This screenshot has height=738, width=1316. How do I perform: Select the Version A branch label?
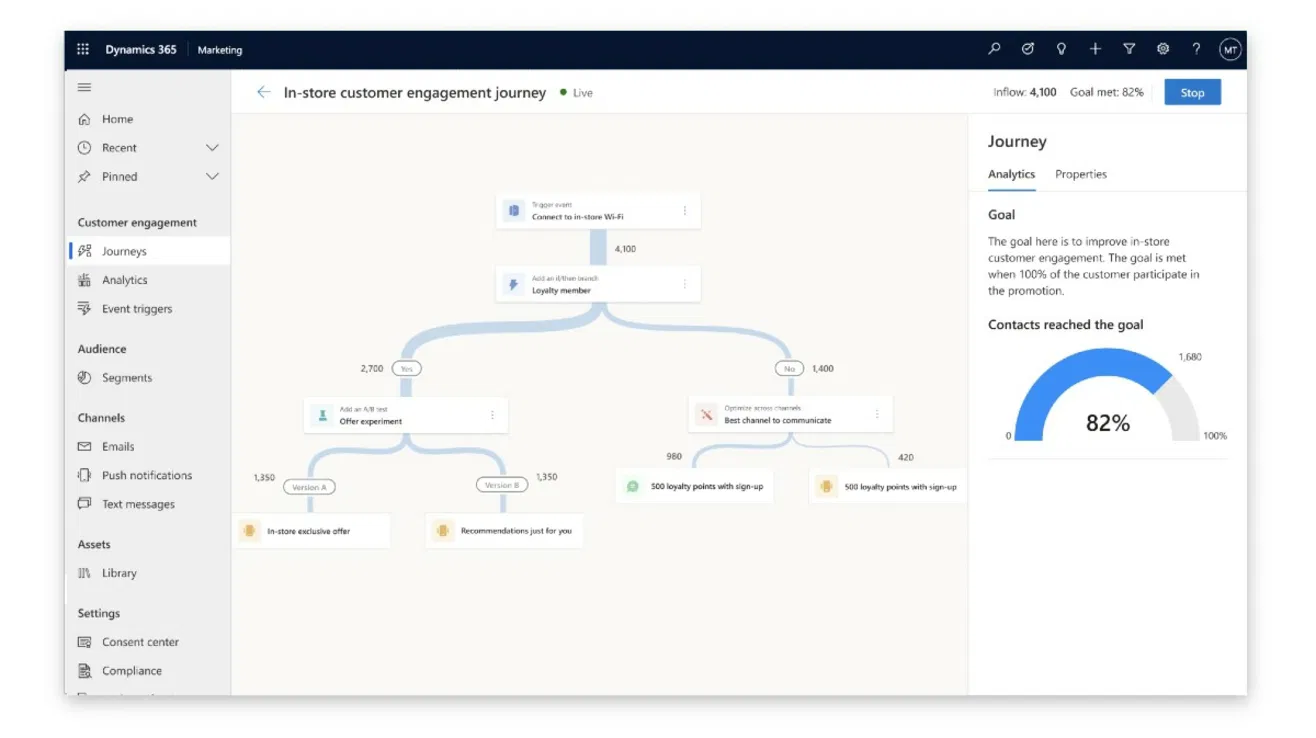[309, 487]
